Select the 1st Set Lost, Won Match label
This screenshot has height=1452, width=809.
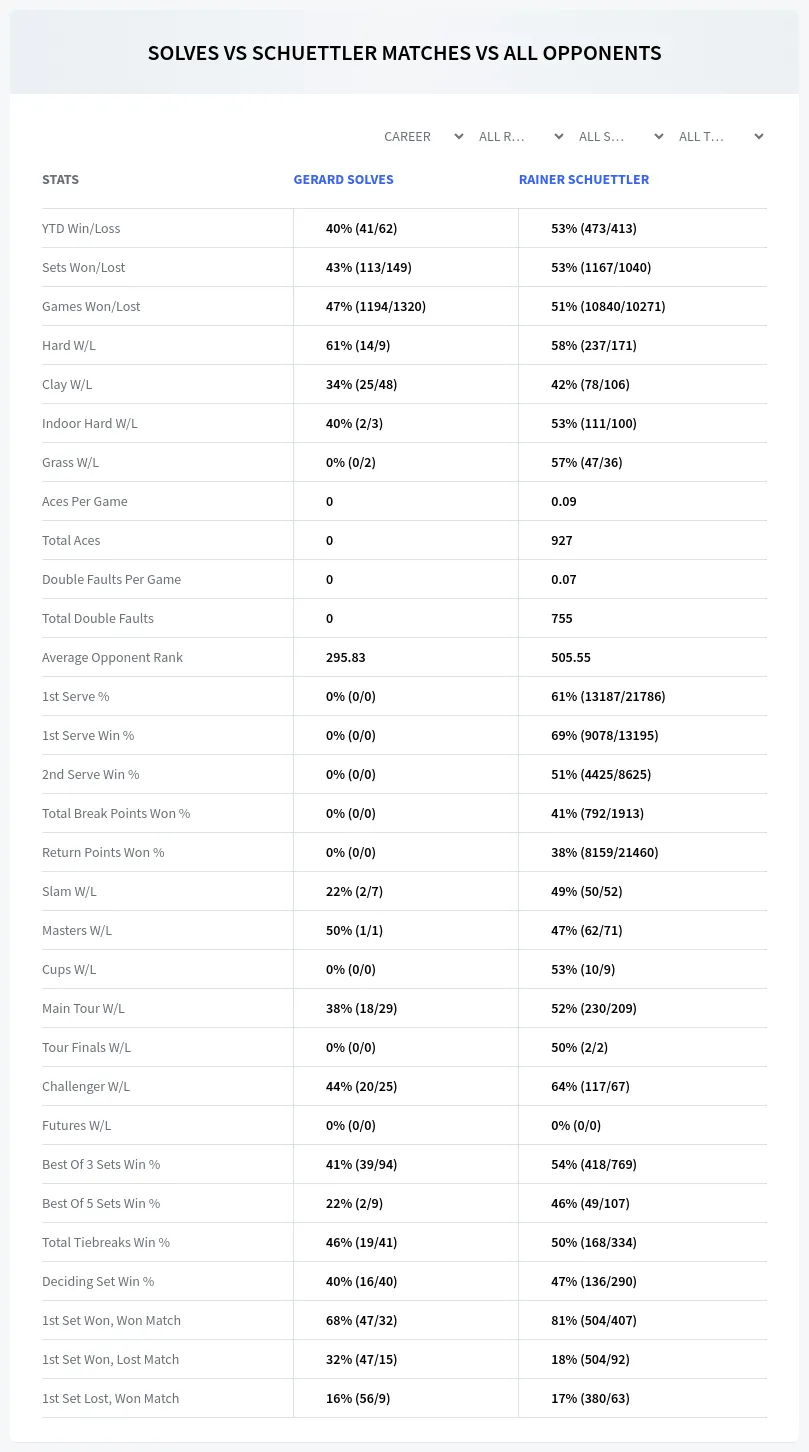coord(110,1398)
